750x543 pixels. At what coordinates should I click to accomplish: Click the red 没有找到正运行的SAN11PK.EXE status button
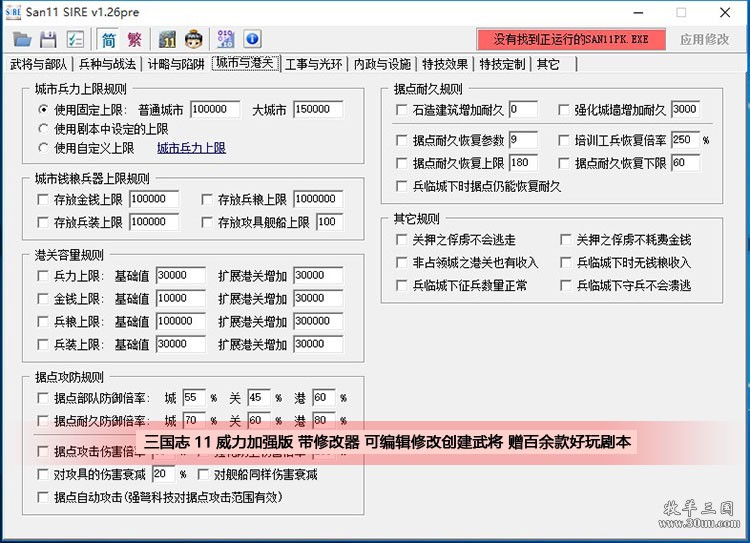pos(571,39)
